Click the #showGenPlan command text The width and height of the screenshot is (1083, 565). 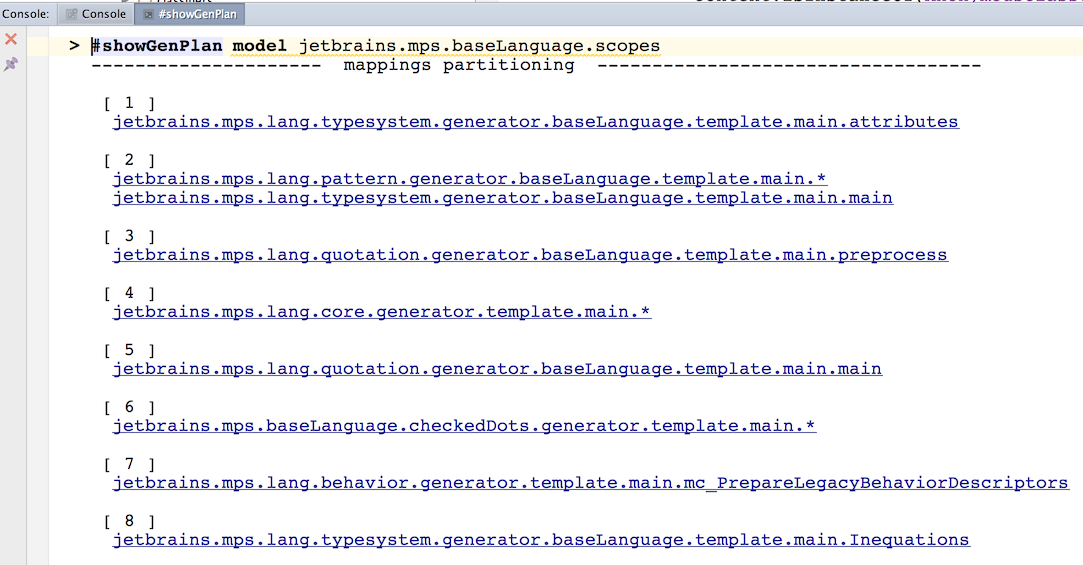pyautogui.click(x=157, y=46)
